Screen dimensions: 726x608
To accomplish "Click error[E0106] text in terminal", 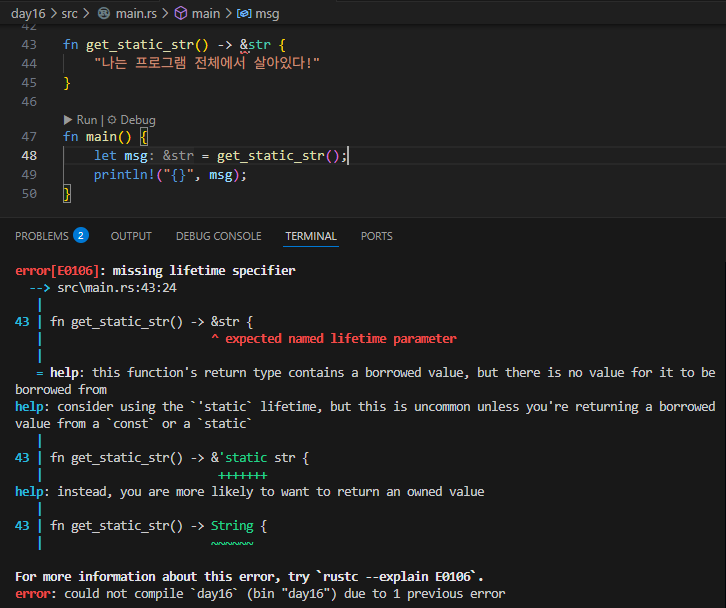I will pyautogui.click(x=57, y=270).
